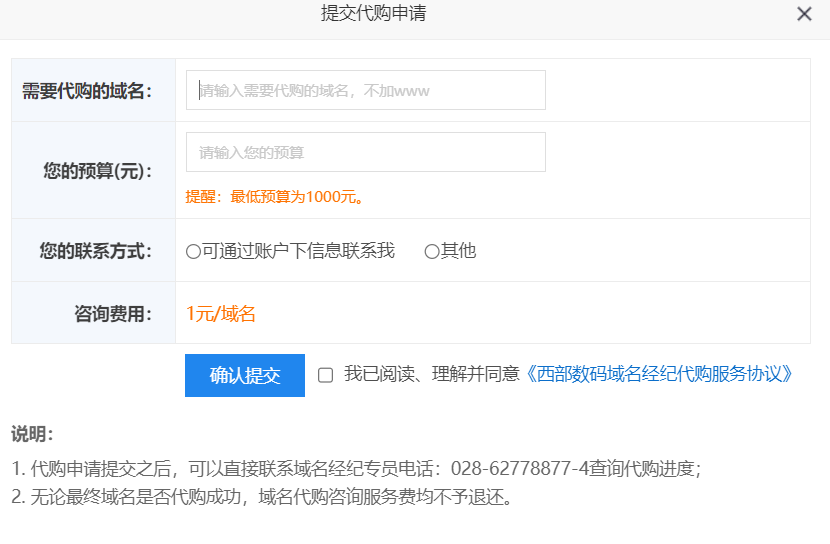Click the 需要代购的域名 field label
830x544 pixels.
click(87, 91)
